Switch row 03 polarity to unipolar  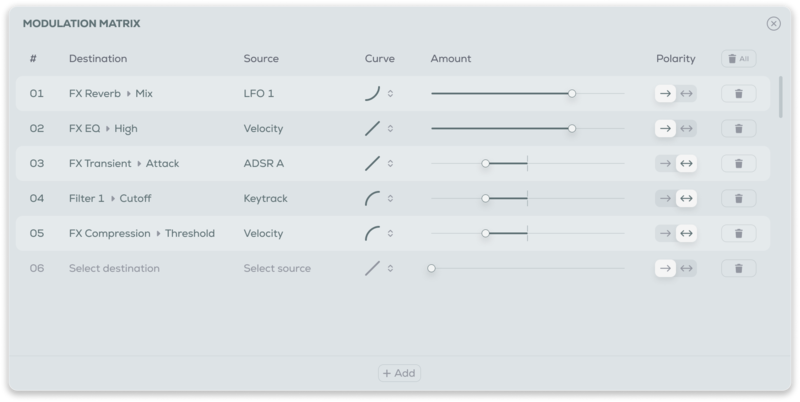(x=665, y=164)
